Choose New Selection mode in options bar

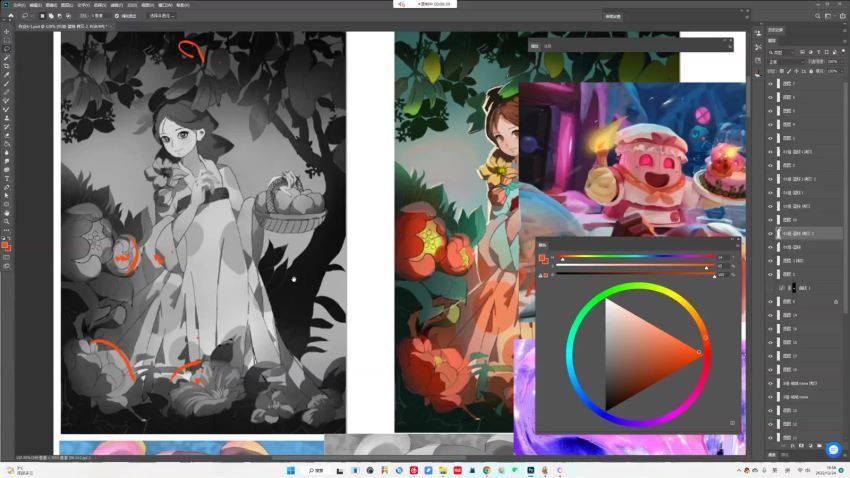tap(42, 16)
